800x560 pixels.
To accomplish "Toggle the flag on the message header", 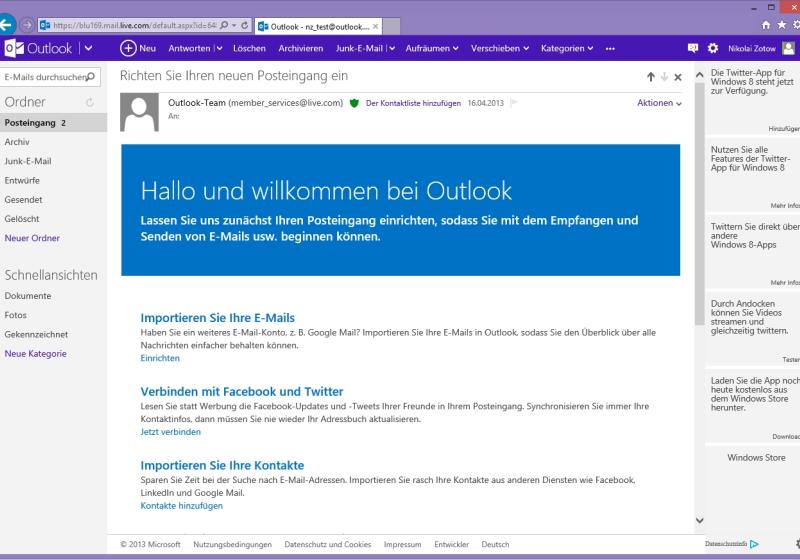I will point(514,103).
